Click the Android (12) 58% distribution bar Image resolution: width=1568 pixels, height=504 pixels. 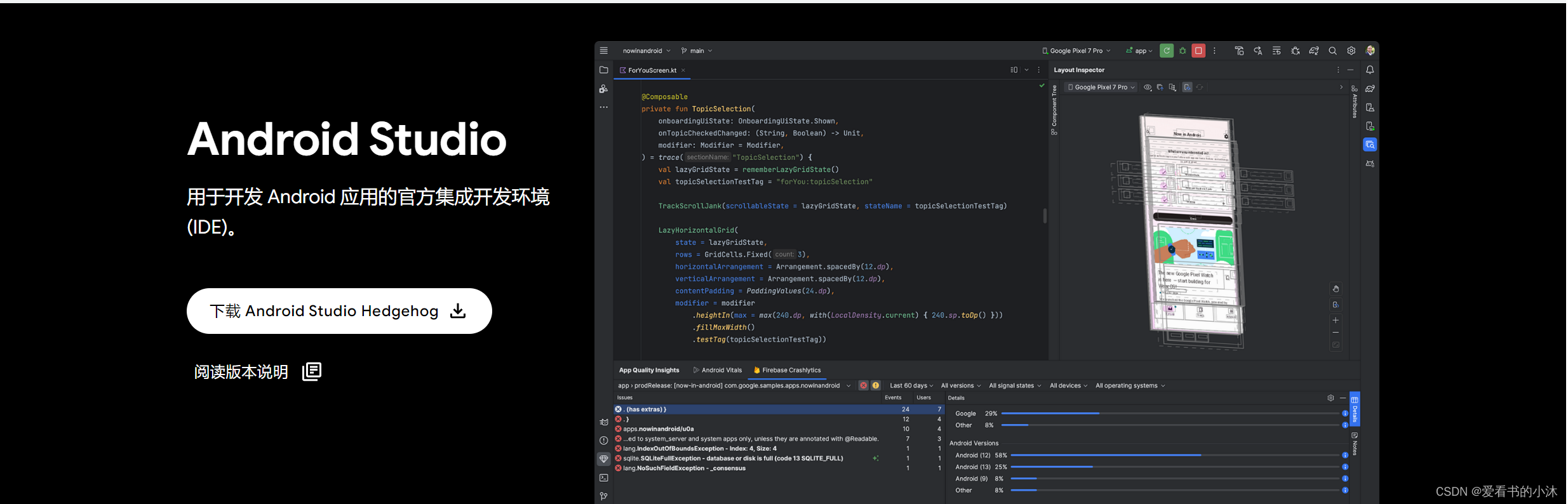click(1177, 455)
